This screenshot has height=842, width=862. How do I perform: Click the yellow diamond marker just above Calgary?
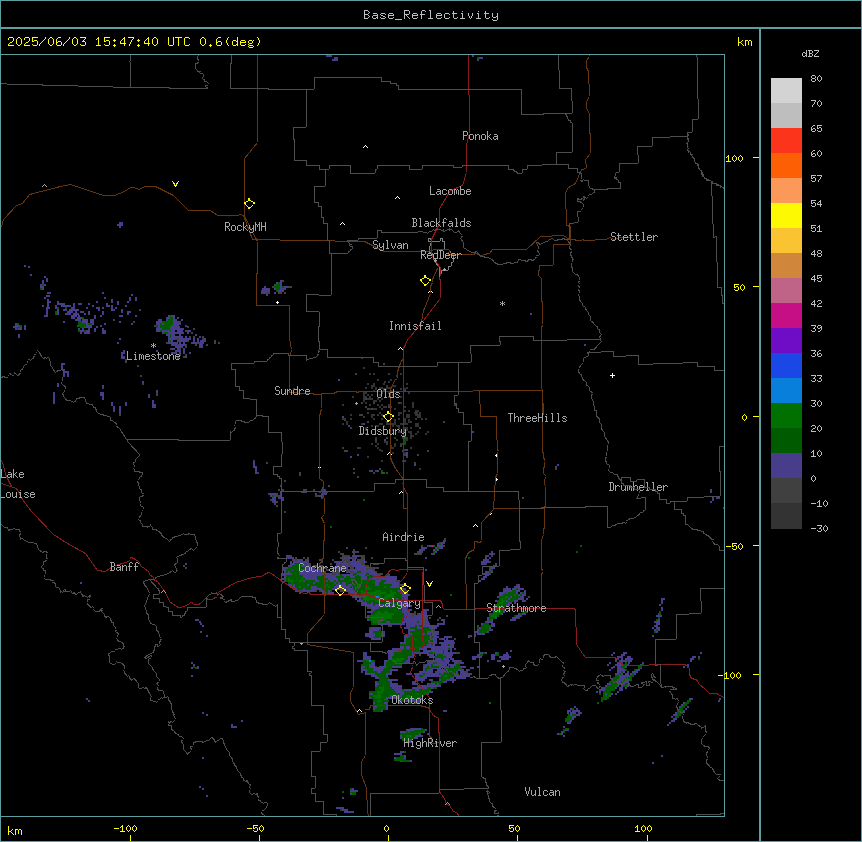pos(405,589)
